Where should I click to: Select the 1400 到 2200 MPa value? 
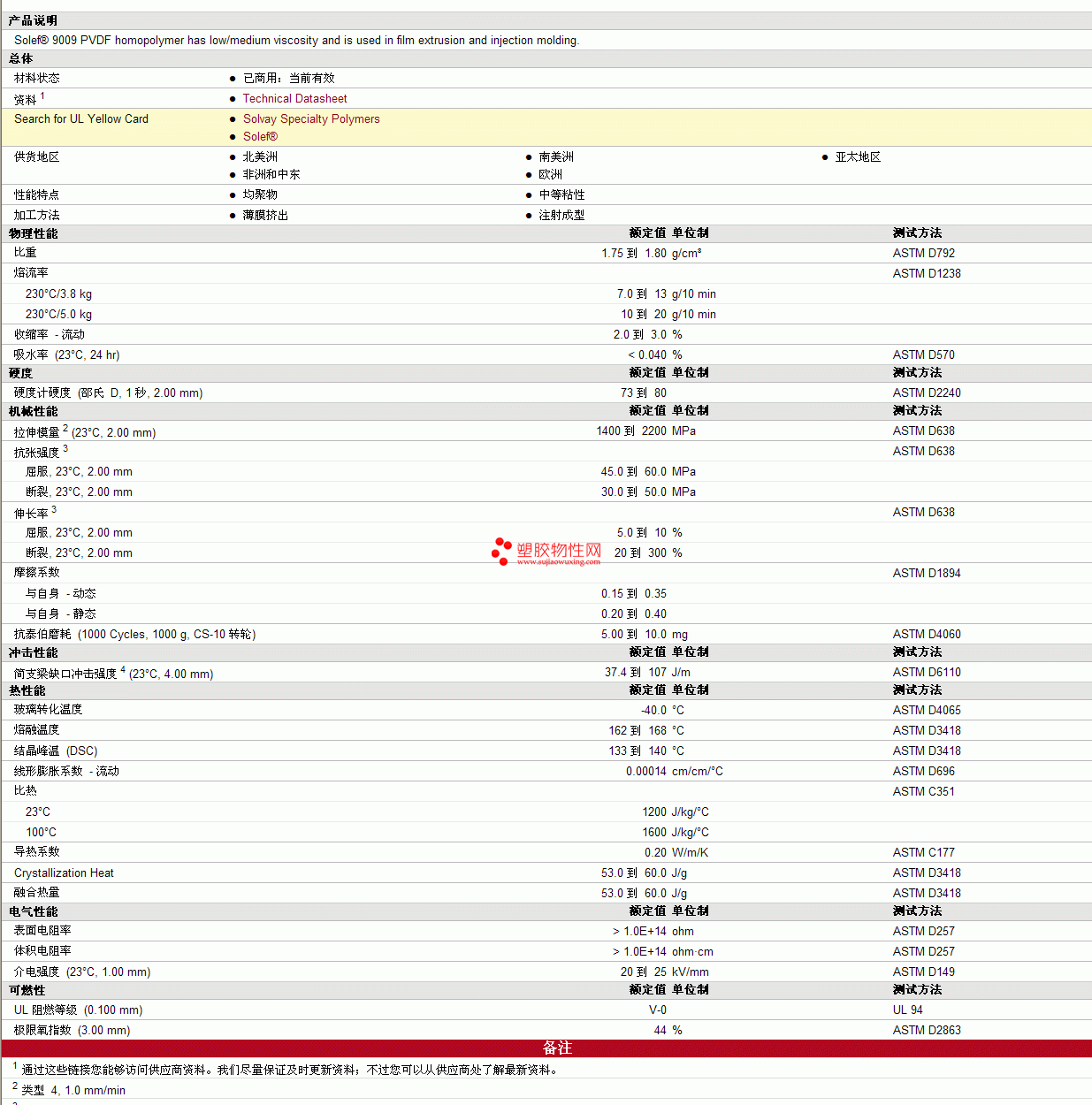pos(645,431)
